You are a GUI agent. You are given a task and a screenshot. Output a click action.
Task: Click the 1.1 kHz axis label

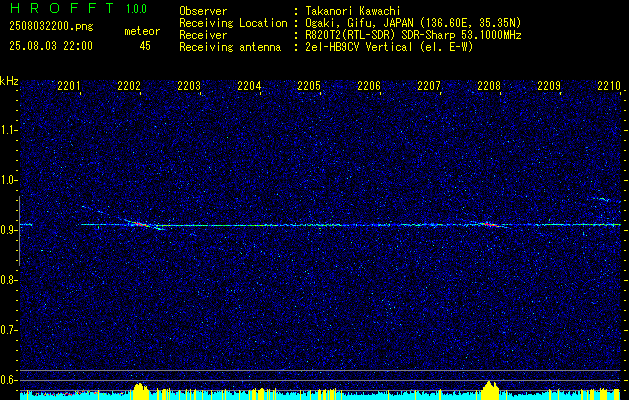[x=6, y=130]
